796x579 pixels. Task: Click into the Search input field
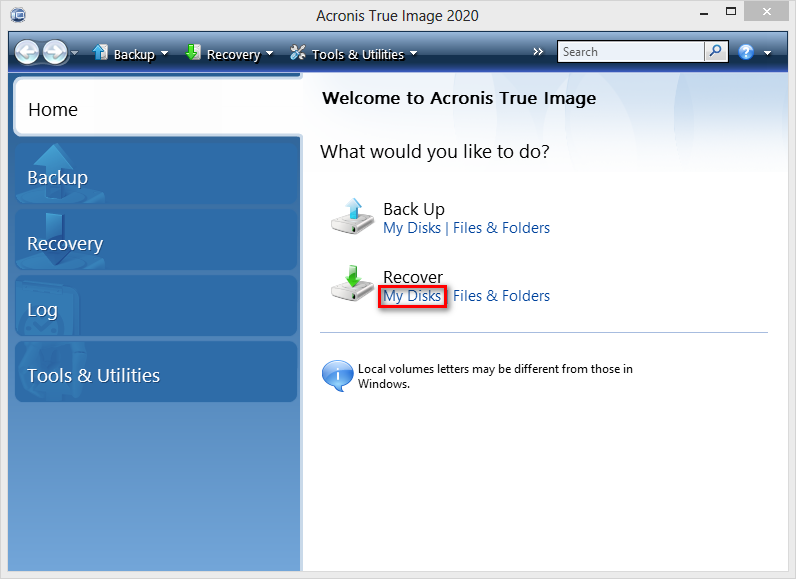coord(630,52)
